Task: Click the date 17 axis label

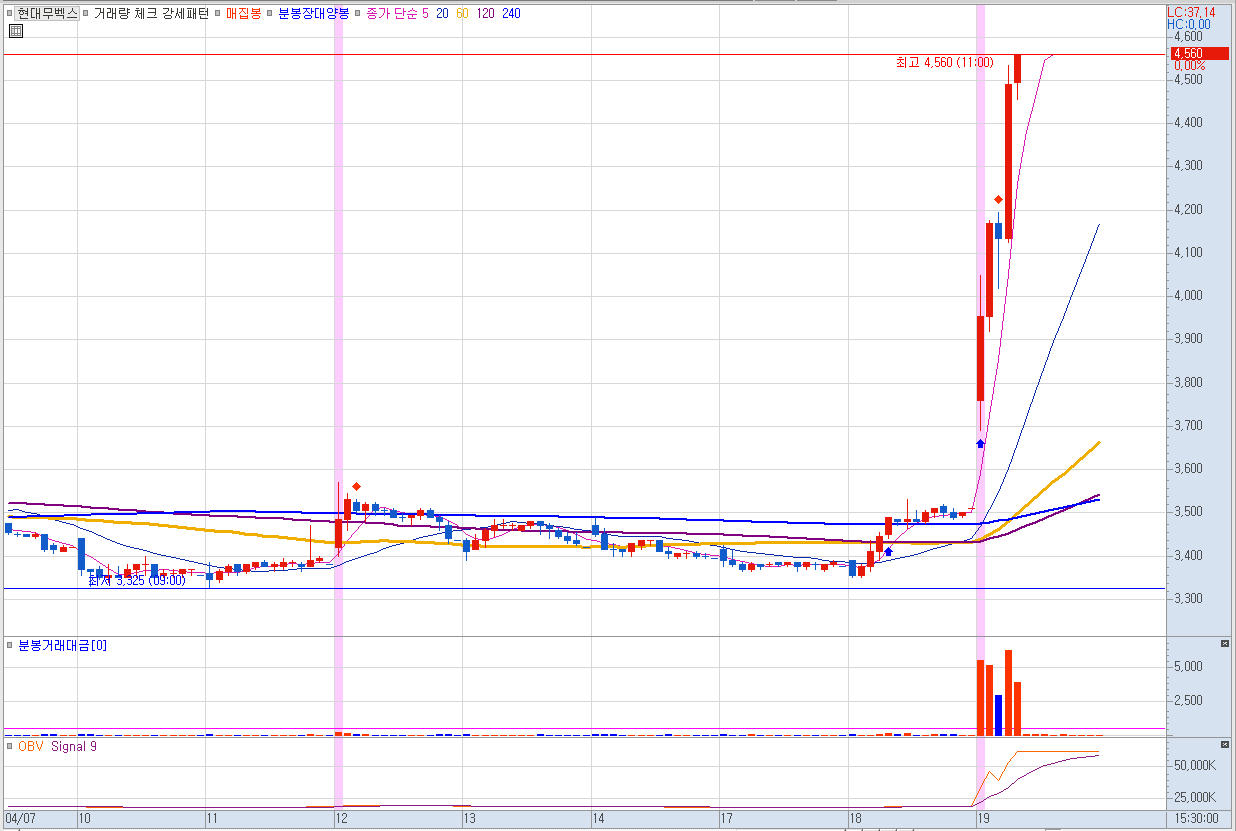Action: [727, 818]
